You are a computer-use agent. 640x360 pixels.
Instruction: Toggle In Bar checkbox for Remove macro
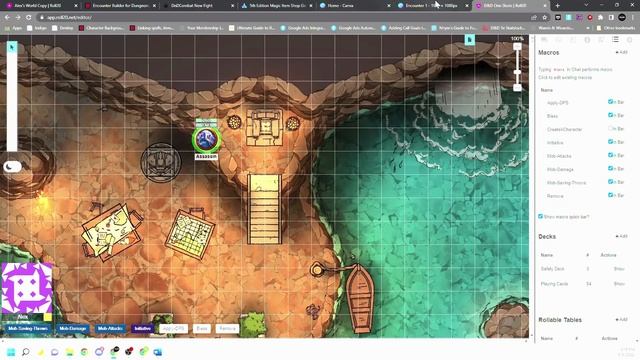pyautogui.click(x=610, y=195)
